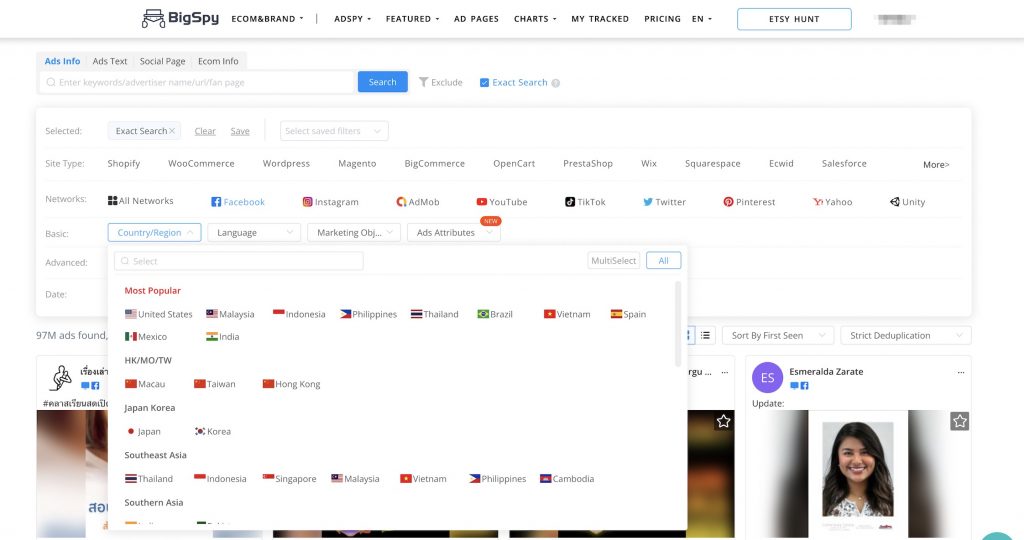Toggle the Exact Search checkbox
The image size is (1024, 540).
(x=485, y=82)
